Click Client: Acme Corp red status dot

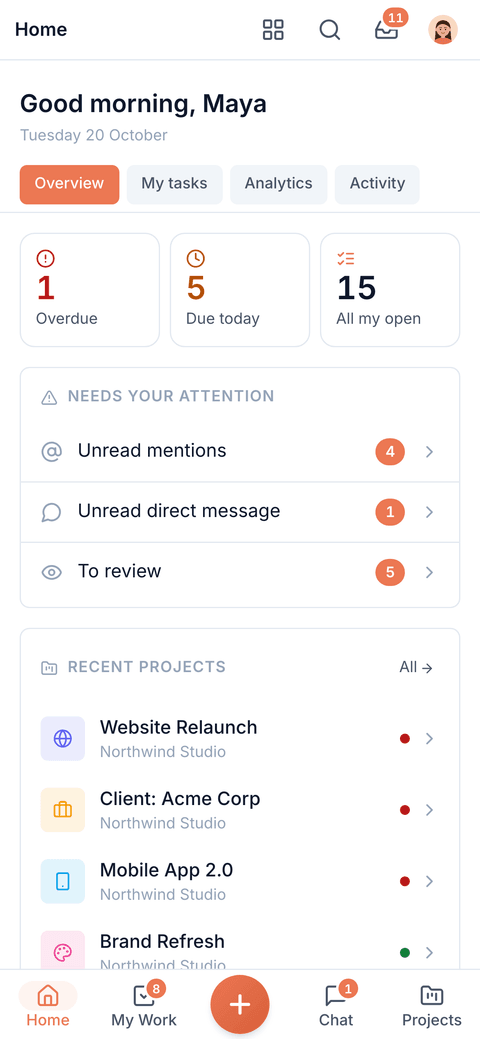[x=404, y=810]
